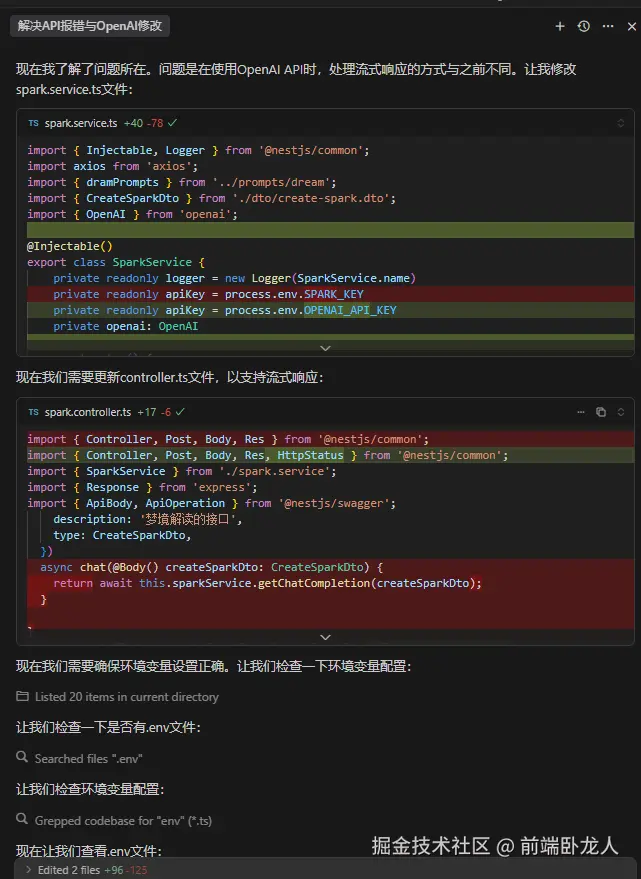The width and height of the screenshot is (641, 879).
Task: Click TS icon of spark.controller.ts block
Action: click(x=34, y=412)
